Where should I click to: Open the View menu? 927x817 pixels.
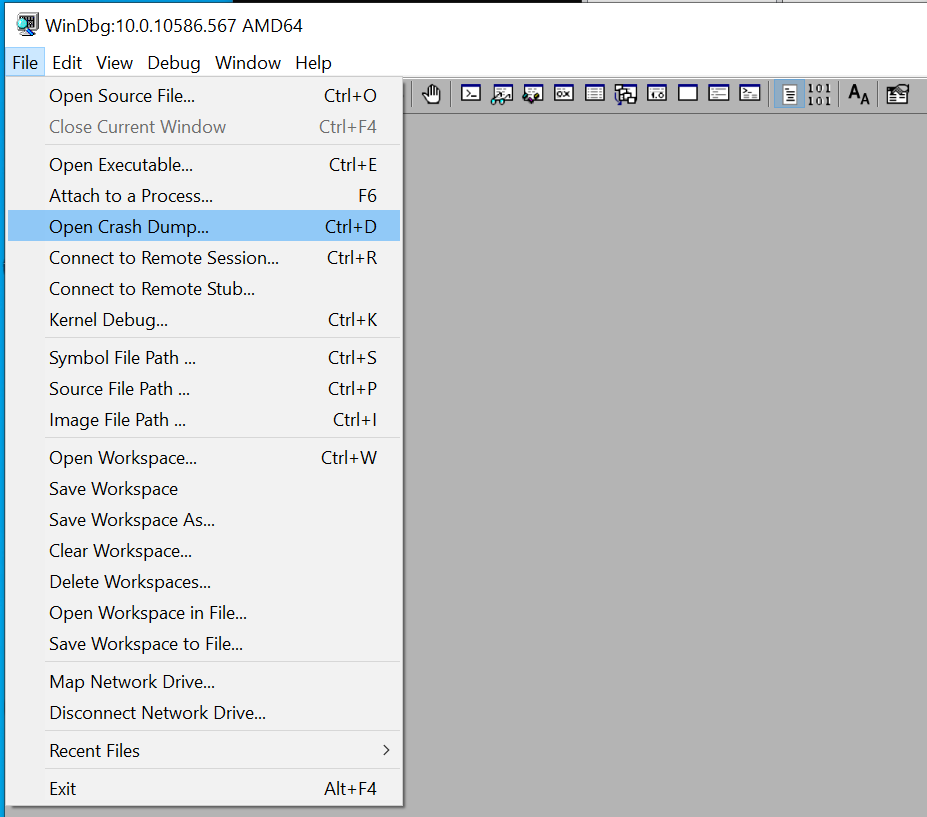click(114, 63)
